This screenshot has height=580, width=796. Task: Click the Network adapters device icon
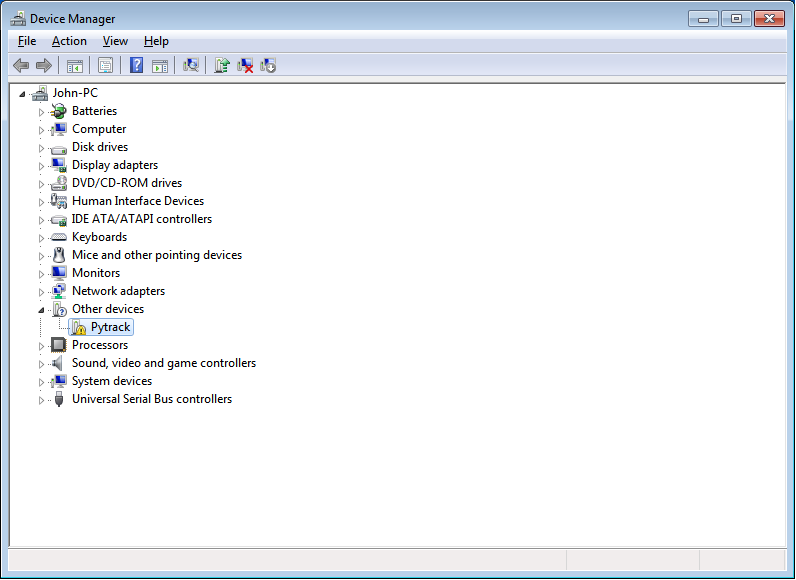tap(59, 291)
